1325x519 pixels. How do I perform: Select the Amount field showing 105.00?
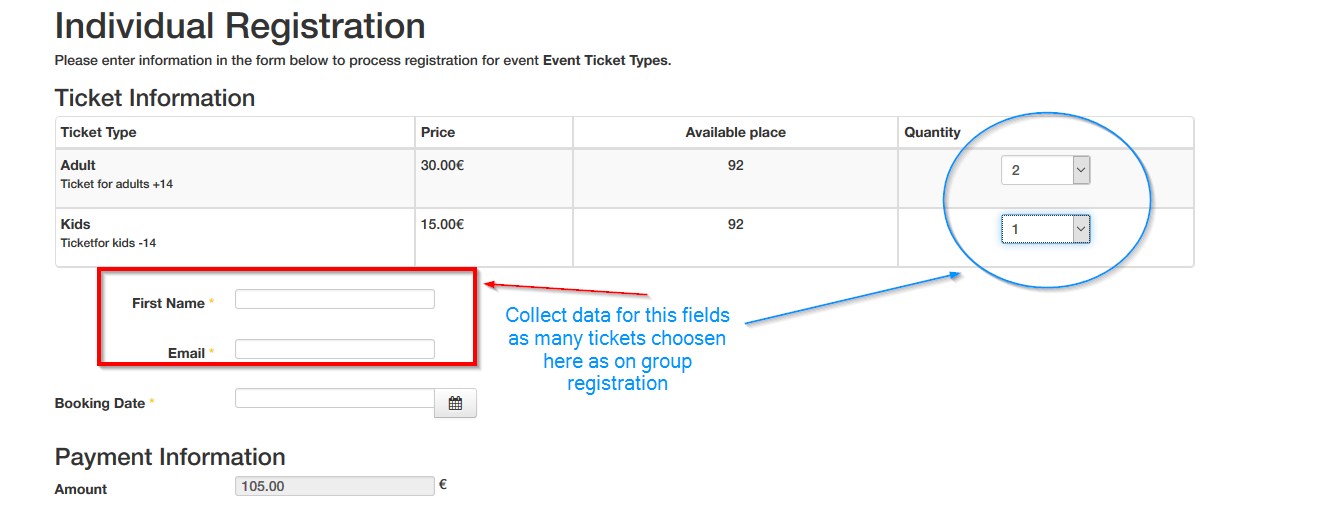[334, 487]
